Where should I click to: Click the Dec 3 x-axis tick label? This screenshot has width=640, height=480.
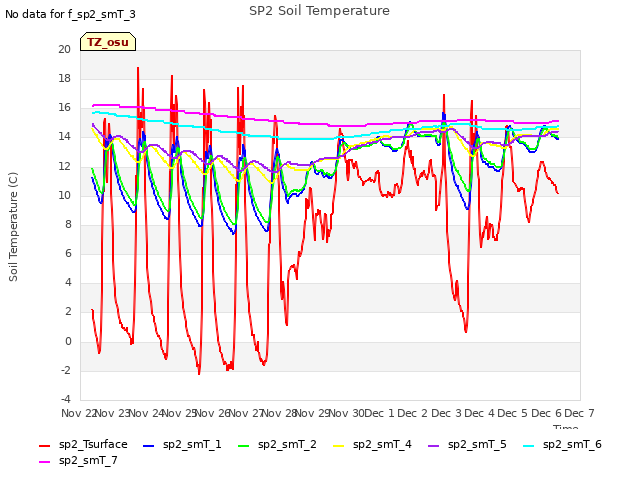446,413
